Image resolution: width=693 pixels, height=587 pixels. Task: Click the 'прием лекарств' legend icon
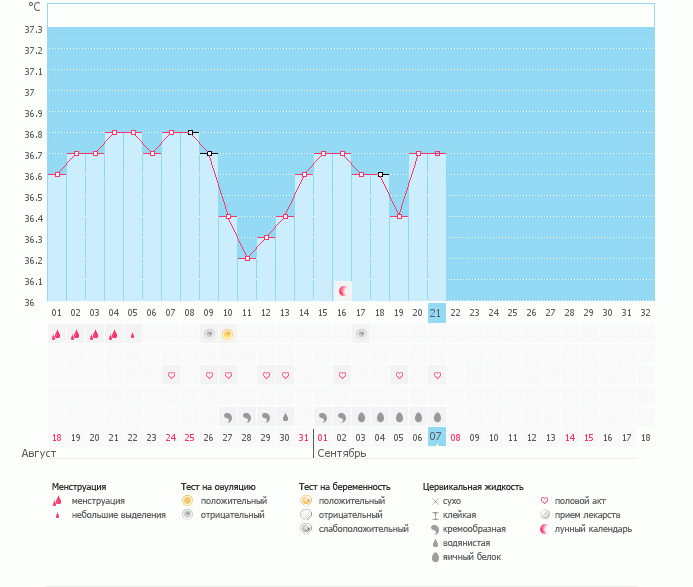(545, 514)
